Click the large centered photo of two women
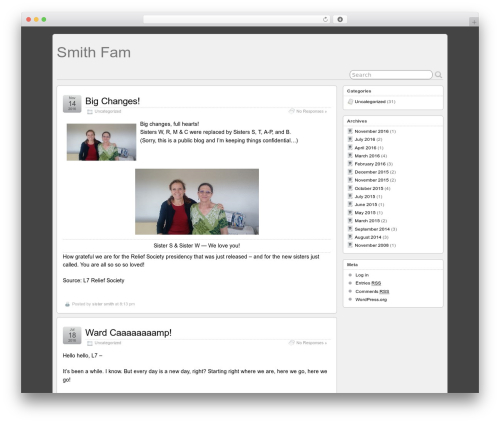This screenshot has height=423, width=500. click(x=197, y=202)
